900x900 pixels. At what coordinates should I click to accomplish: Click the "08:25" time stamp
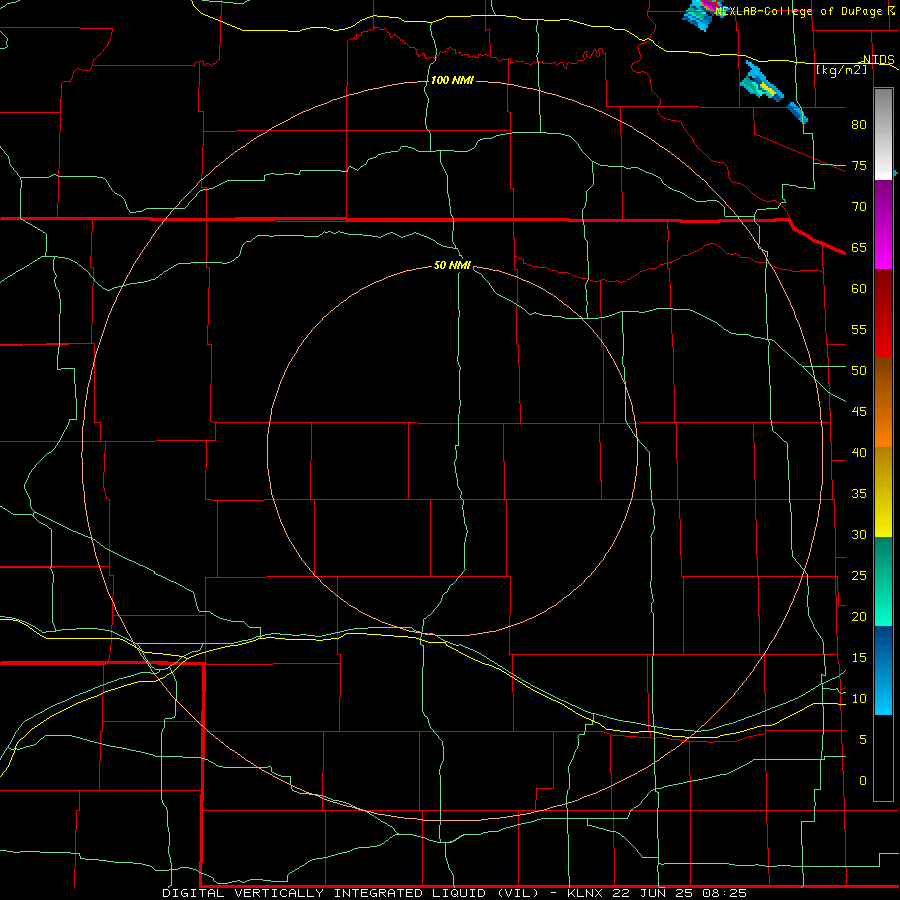click(724, 893)
